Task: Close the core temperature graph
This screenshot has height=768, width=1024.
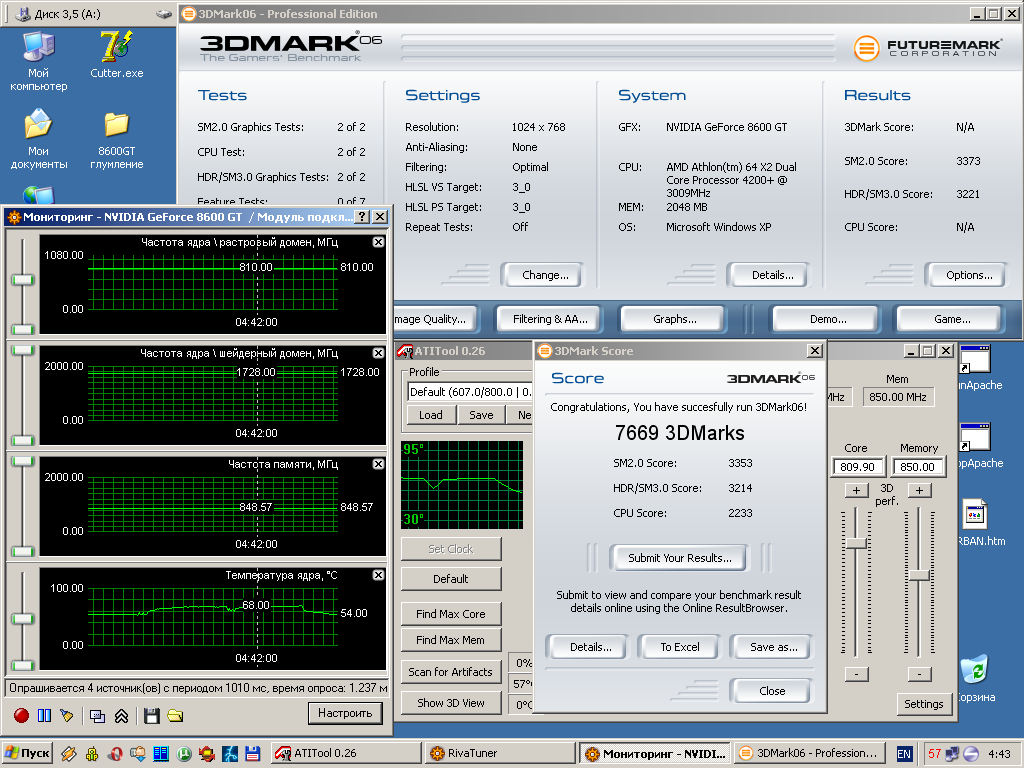Action: click(378, 575)
